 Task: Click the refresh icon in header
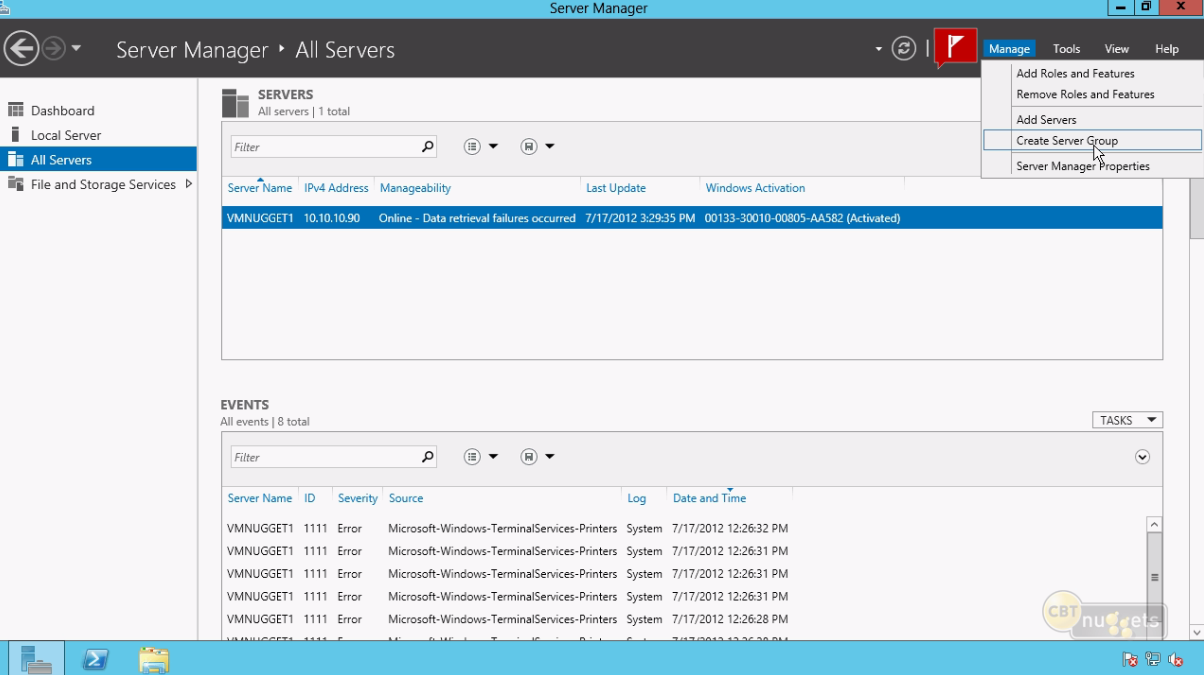[x=904, y=48]
